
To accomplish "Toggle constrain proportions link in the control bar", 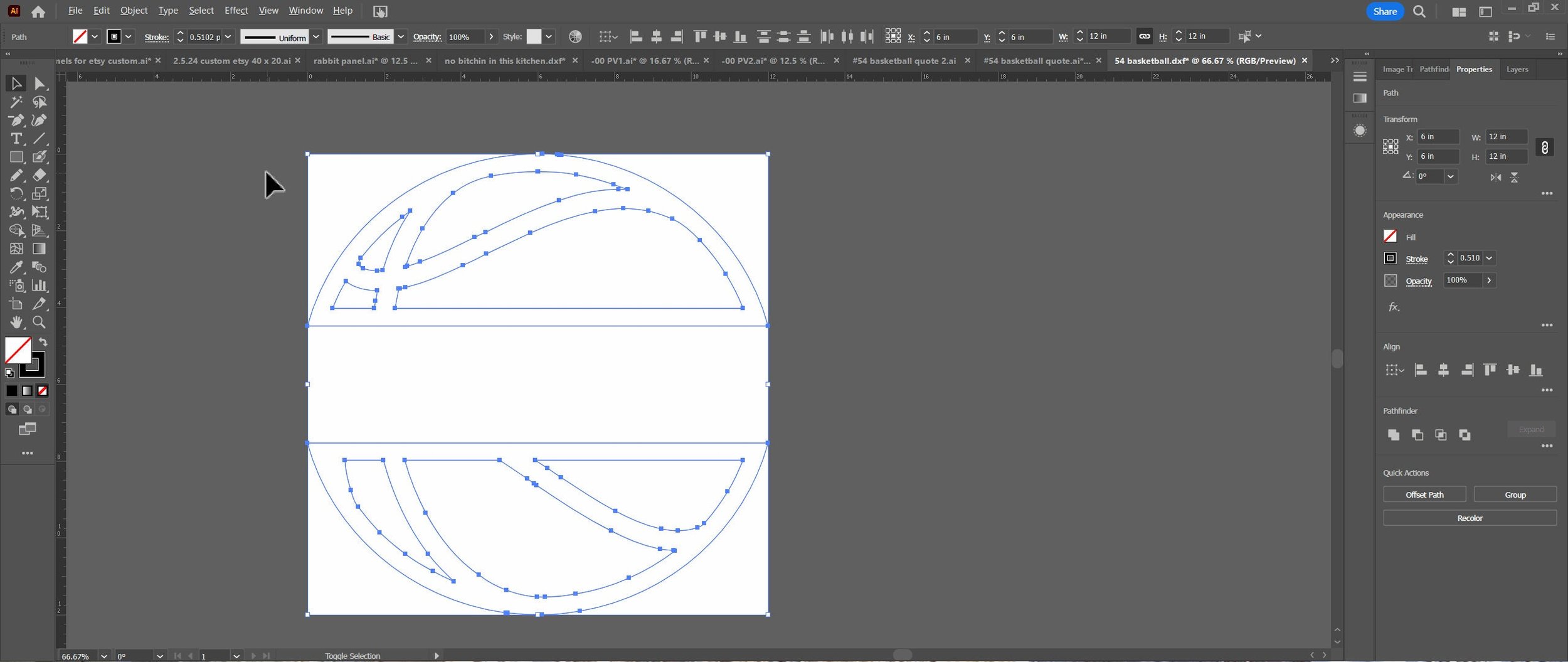I will click(x=1145, y=36).
